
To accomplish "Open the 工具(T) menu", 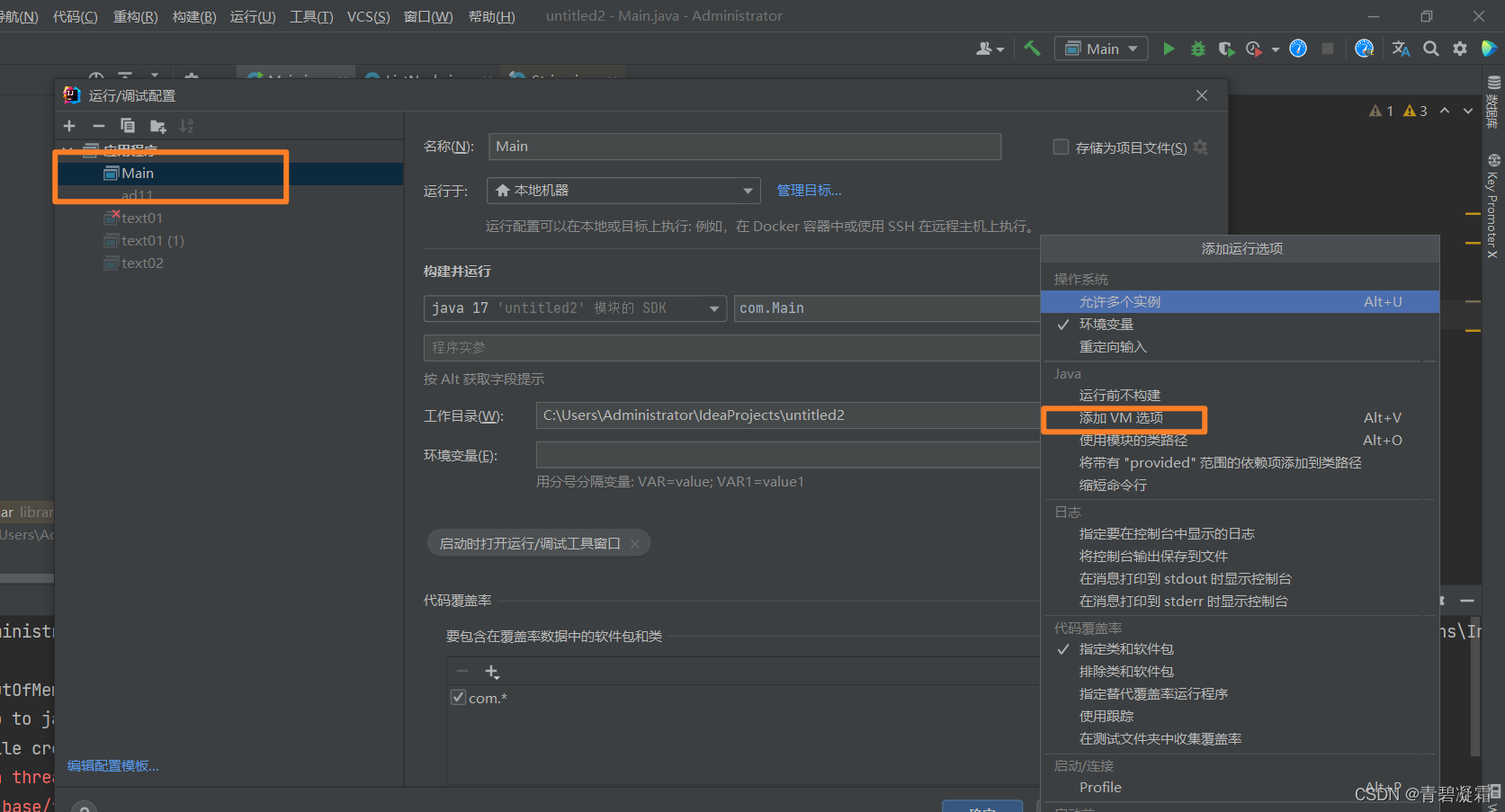I will pos(311,16).
